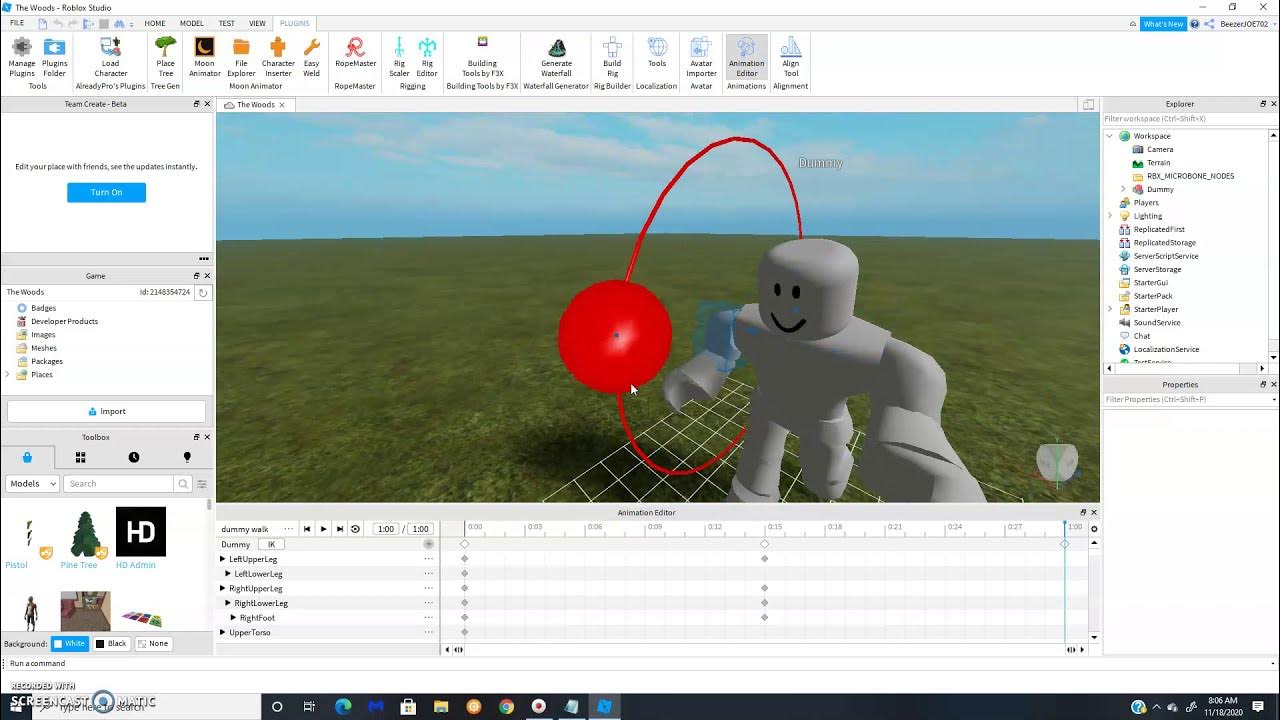This screenshot has width=1280, height=720.
Task: Skip to last keyframe
Action: pyautogui.click(x=339, y=529)
